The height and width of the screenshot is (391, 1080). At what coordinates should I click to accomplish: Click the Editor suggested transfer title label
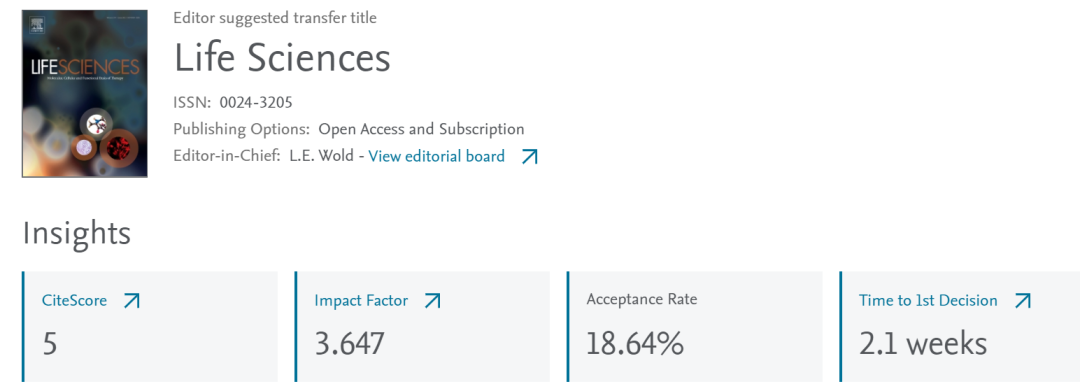tap(275, 18)
